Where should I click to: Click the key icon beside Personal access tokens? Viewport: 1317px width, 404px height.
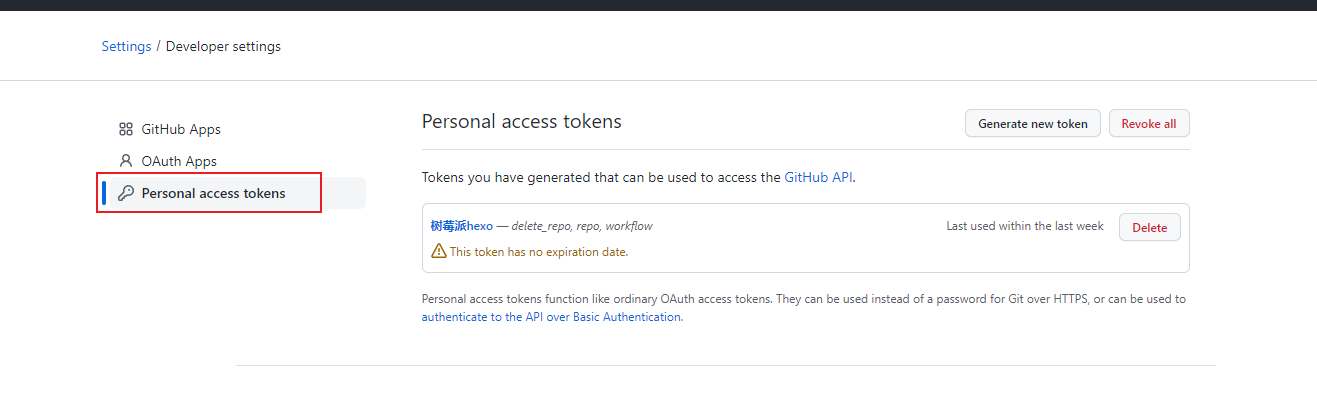pyautogui.click(x=126, y=193)
